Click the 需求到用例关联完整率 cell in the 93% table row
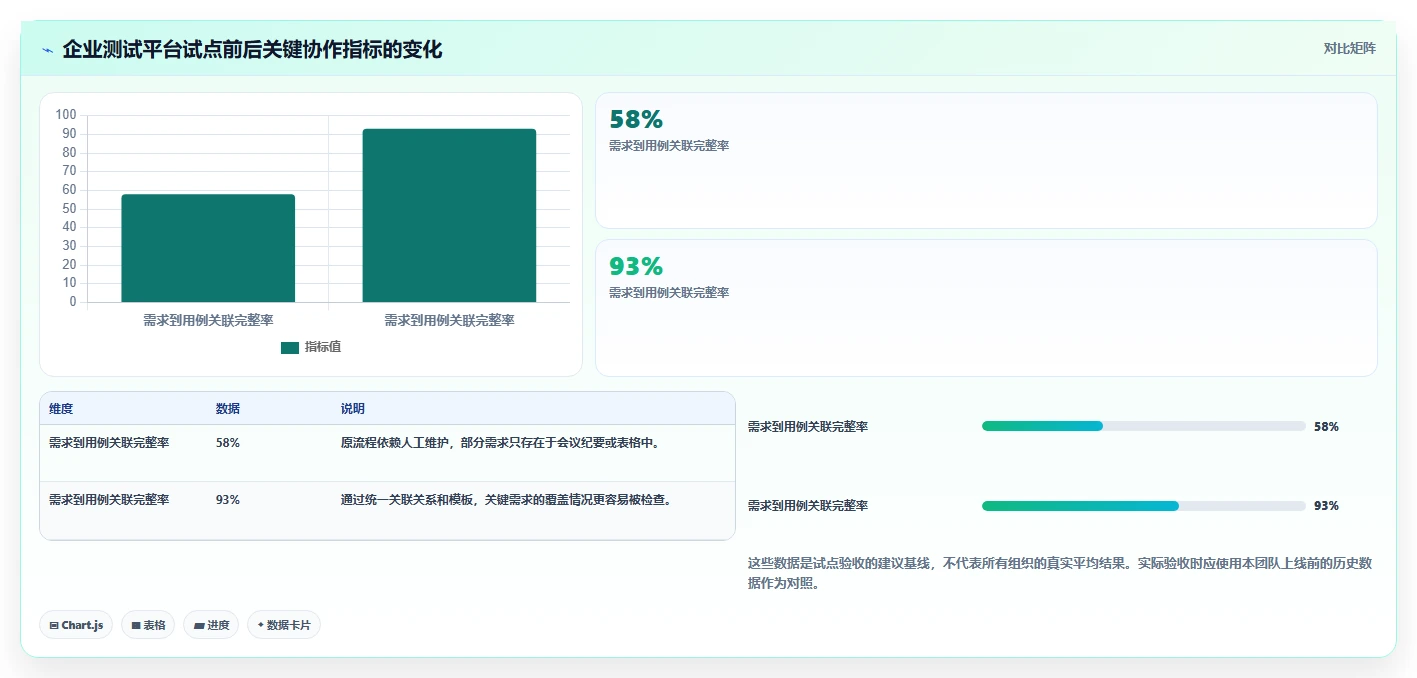Screen dimensions: 1417x678 click(109, 500)
